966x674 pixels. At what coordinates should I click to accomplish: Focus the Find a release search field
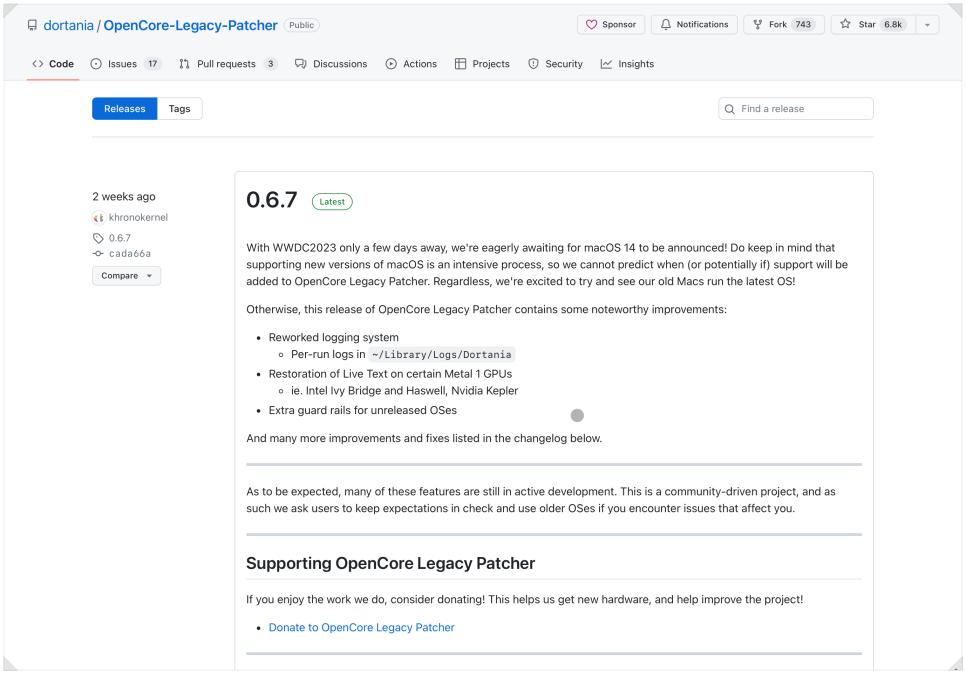(x=795, y=109)
